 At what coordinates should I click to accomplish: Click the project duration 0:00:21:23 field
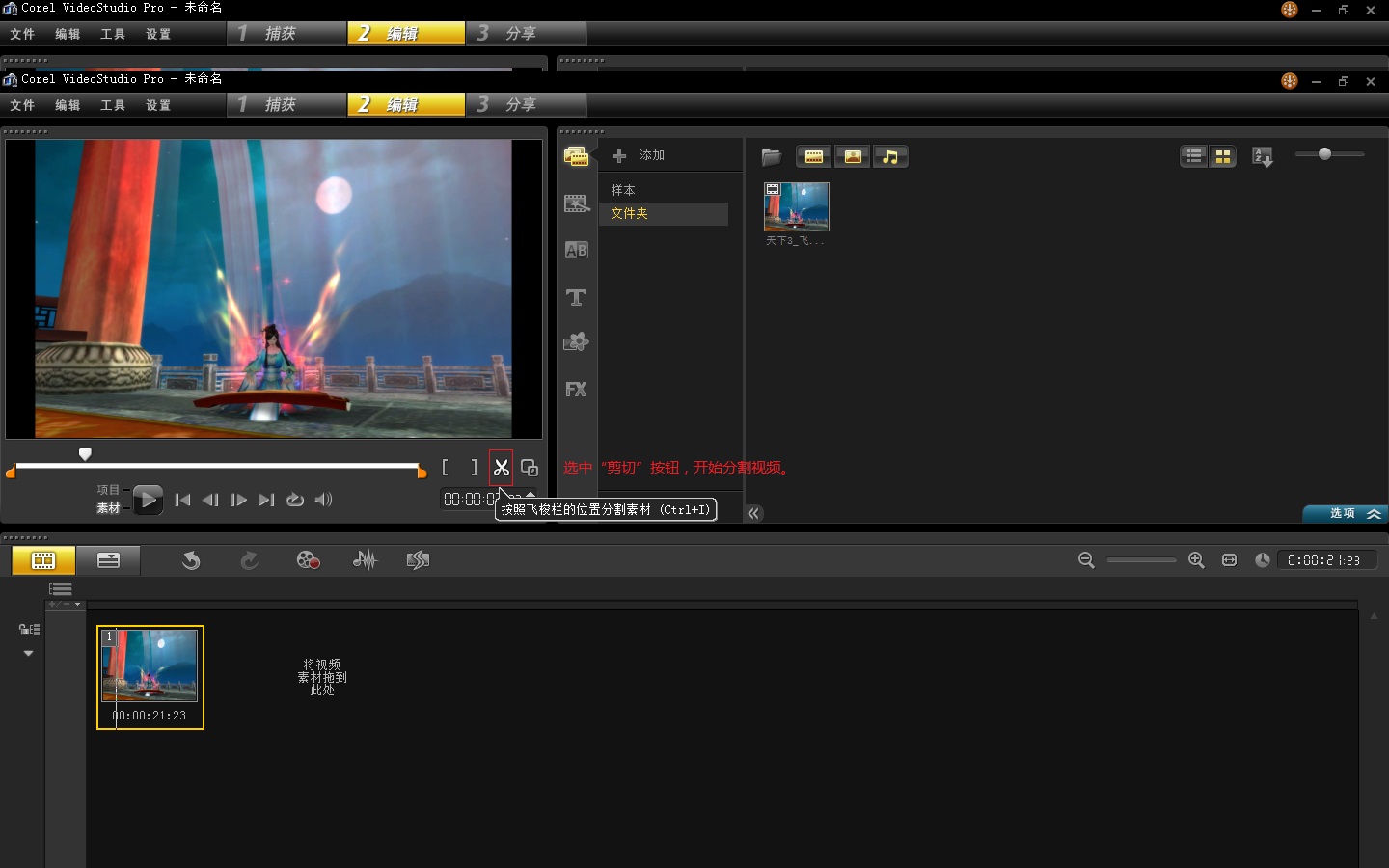coord(1326,560)
